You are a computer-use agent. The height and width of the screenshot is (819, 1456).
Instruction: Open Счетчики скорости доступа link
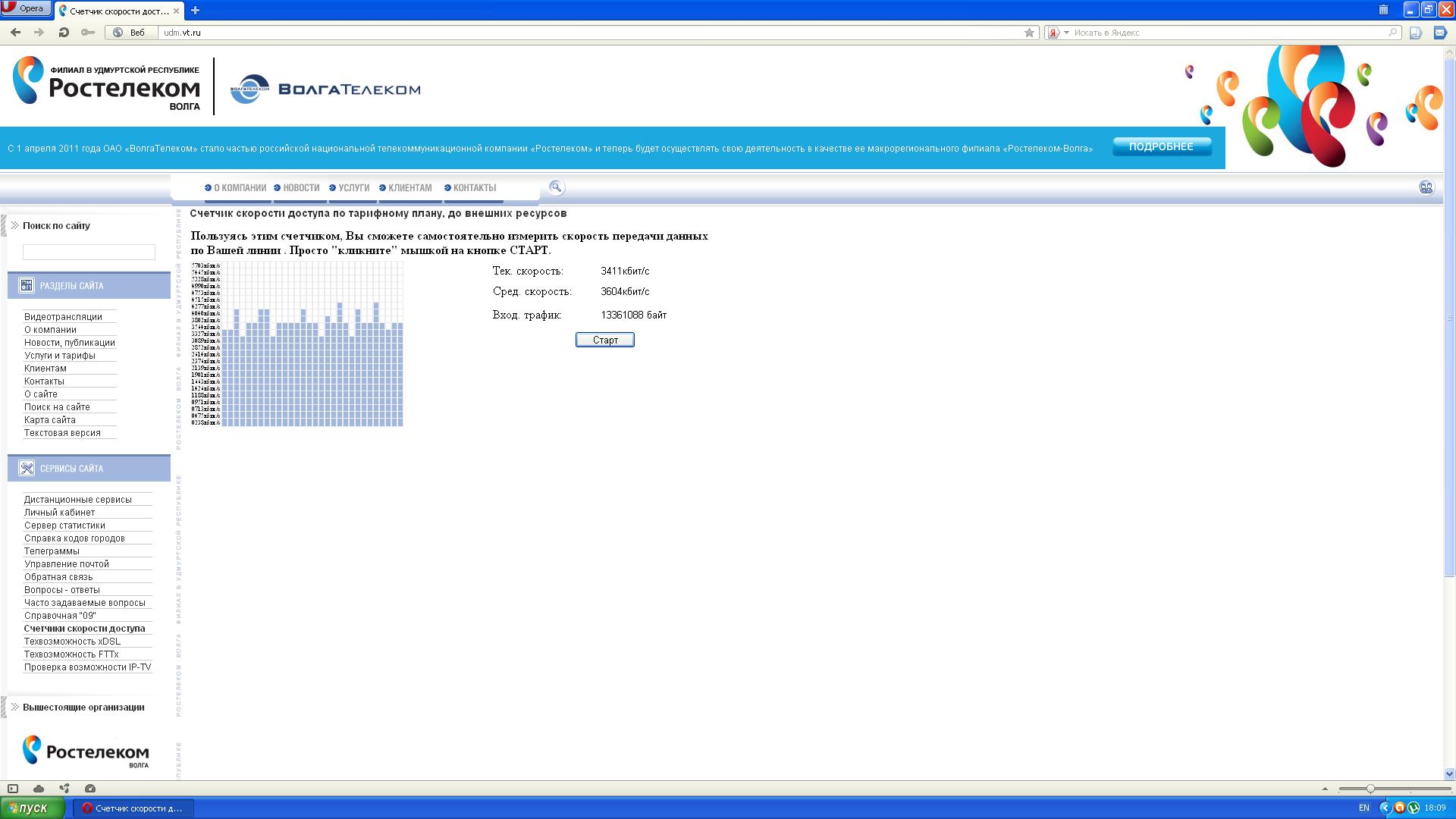(x=84, y=628)
